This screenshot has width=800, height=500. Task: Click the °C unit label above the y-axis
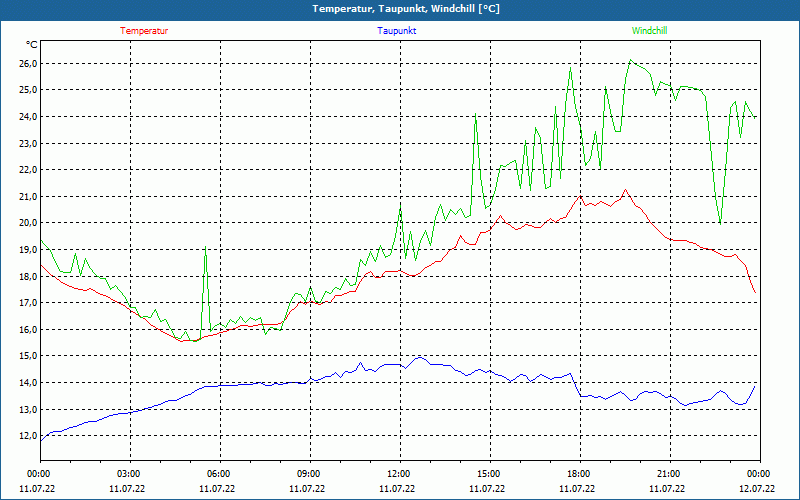(x=32, y=45)
